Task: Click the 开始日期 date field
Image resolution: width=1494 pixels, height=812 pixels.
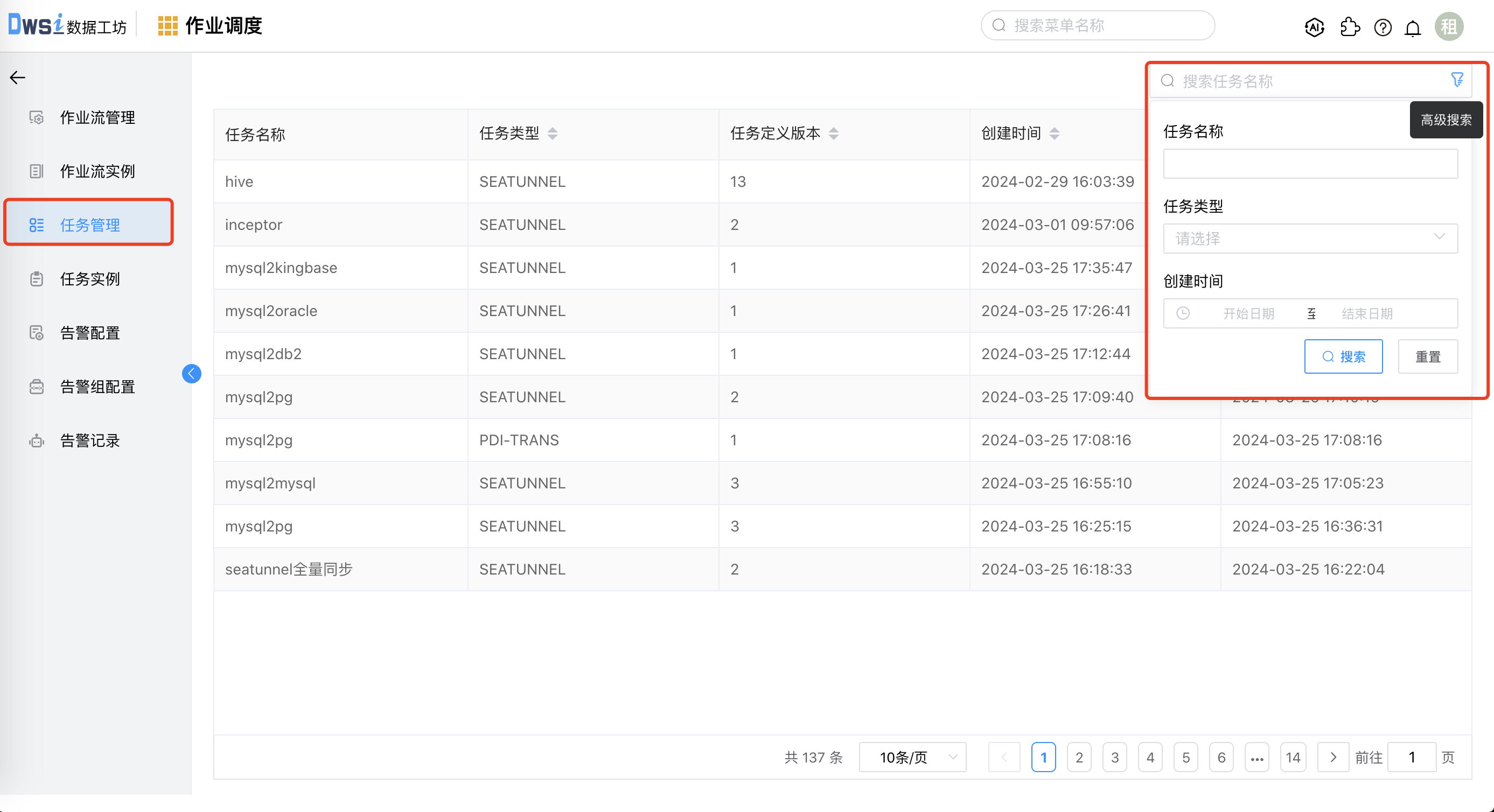Action: click(1248, 314)
